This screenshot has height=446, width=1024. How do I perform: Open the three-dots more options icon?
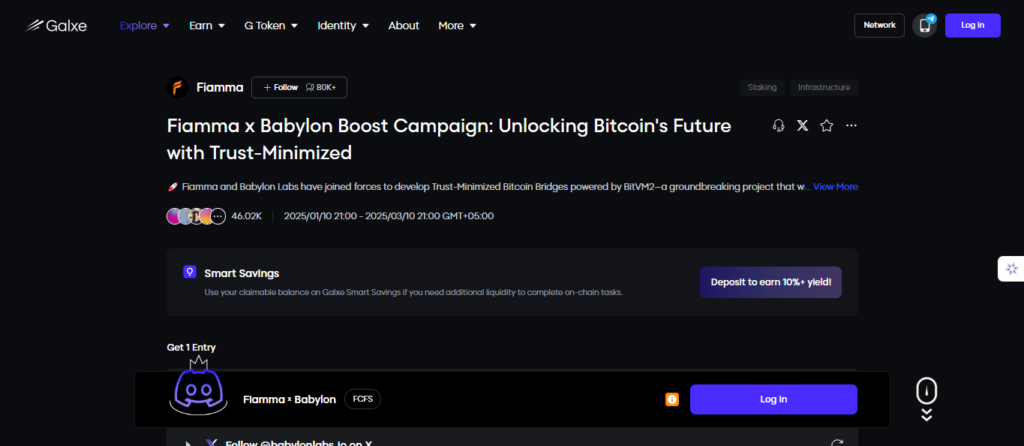[x=851, y=126]
